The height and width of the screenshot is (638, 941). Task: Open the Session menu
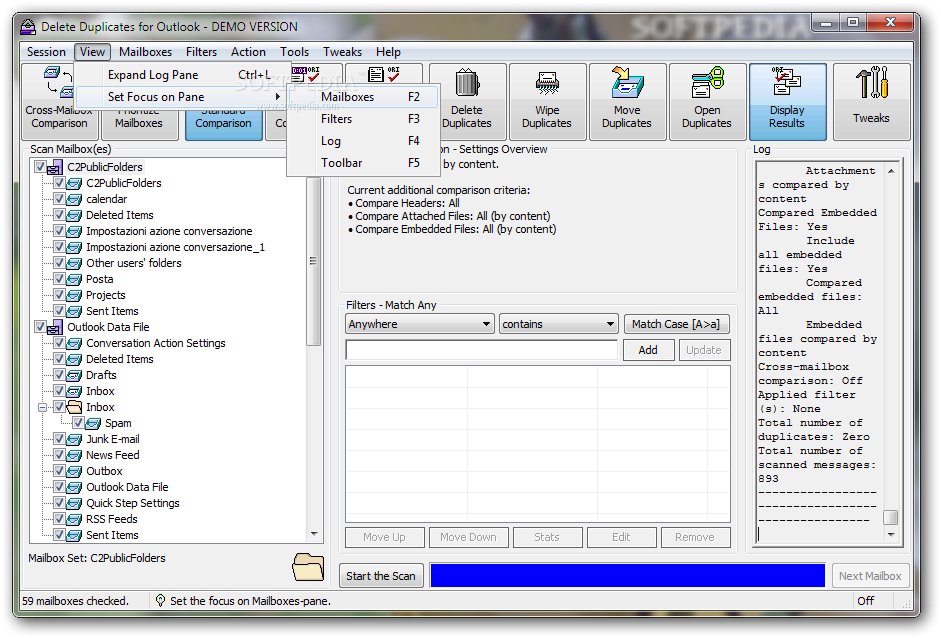pyautogui.click(x=46, y=52)
